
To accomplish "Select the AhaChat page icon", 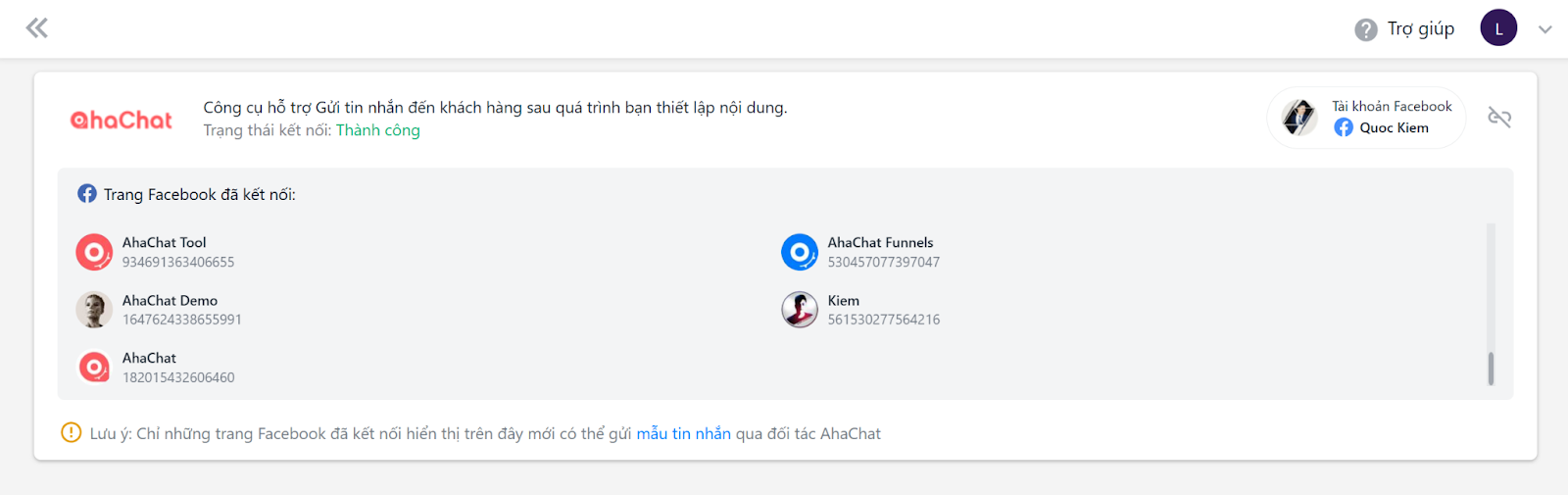I will pyautogui.click(x=94, y=368).
